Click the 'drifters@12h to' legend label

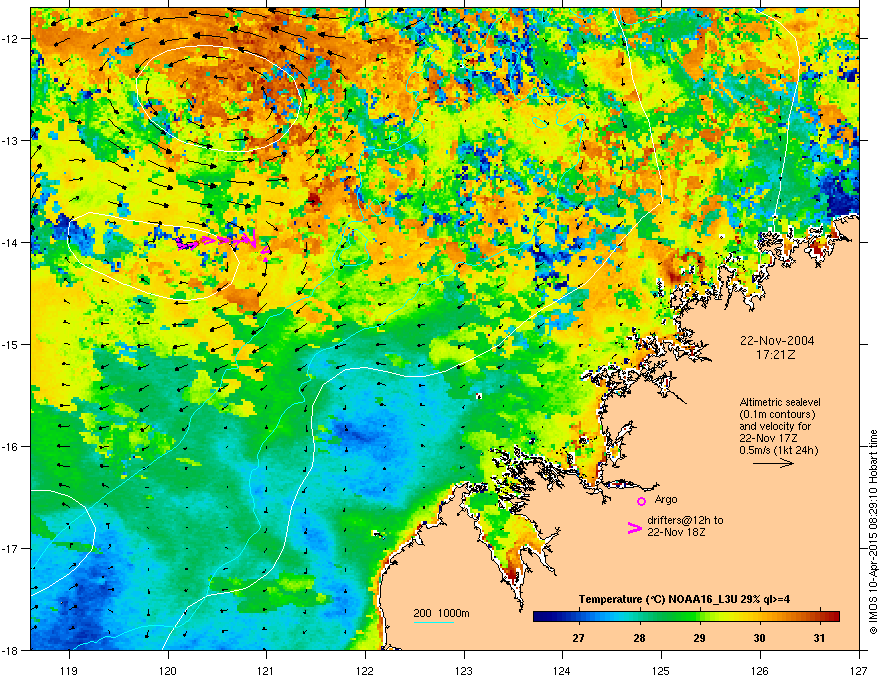coord(685,520)
